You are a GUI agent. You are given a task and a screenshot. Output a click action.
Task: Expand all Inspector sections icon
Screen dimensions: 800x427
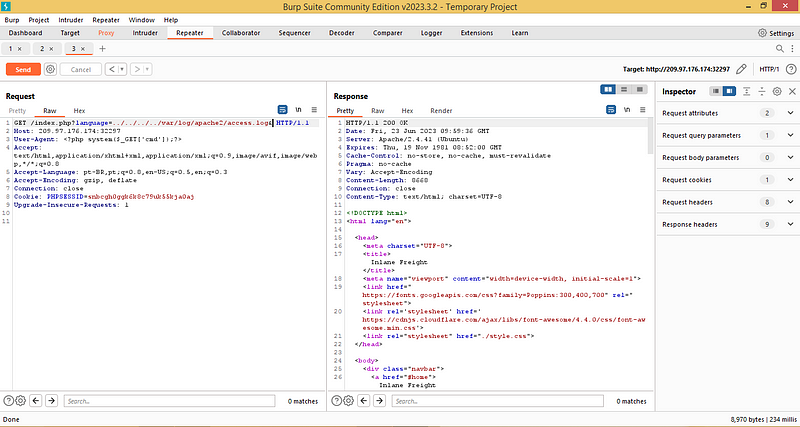tap(746, 91)
